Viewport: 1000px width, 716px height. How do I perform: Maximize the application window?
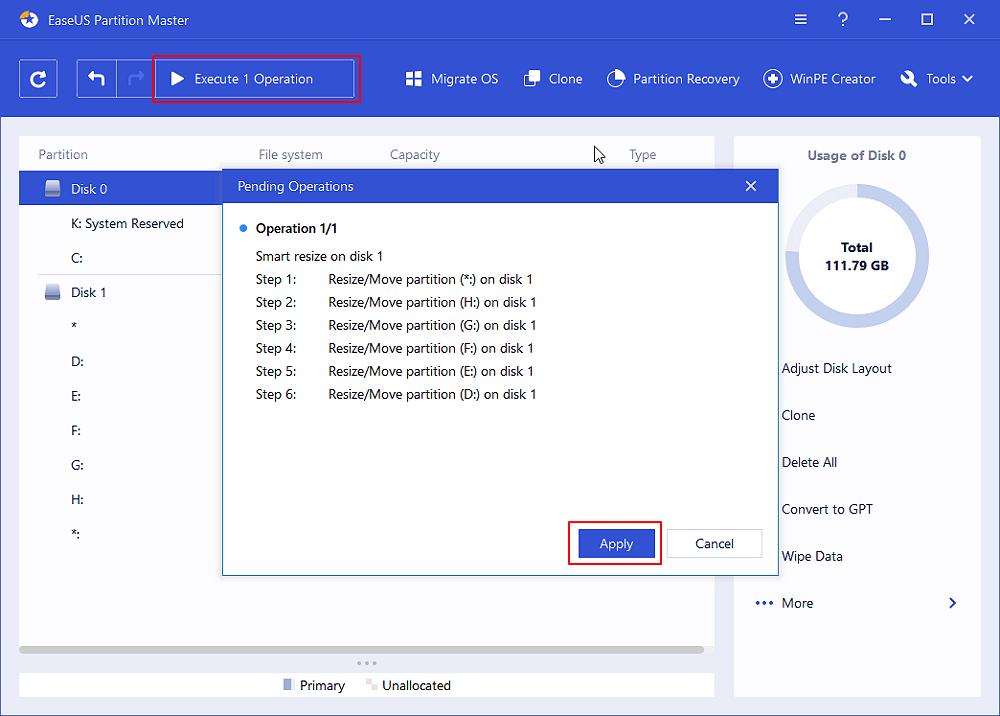pos(927,20)
